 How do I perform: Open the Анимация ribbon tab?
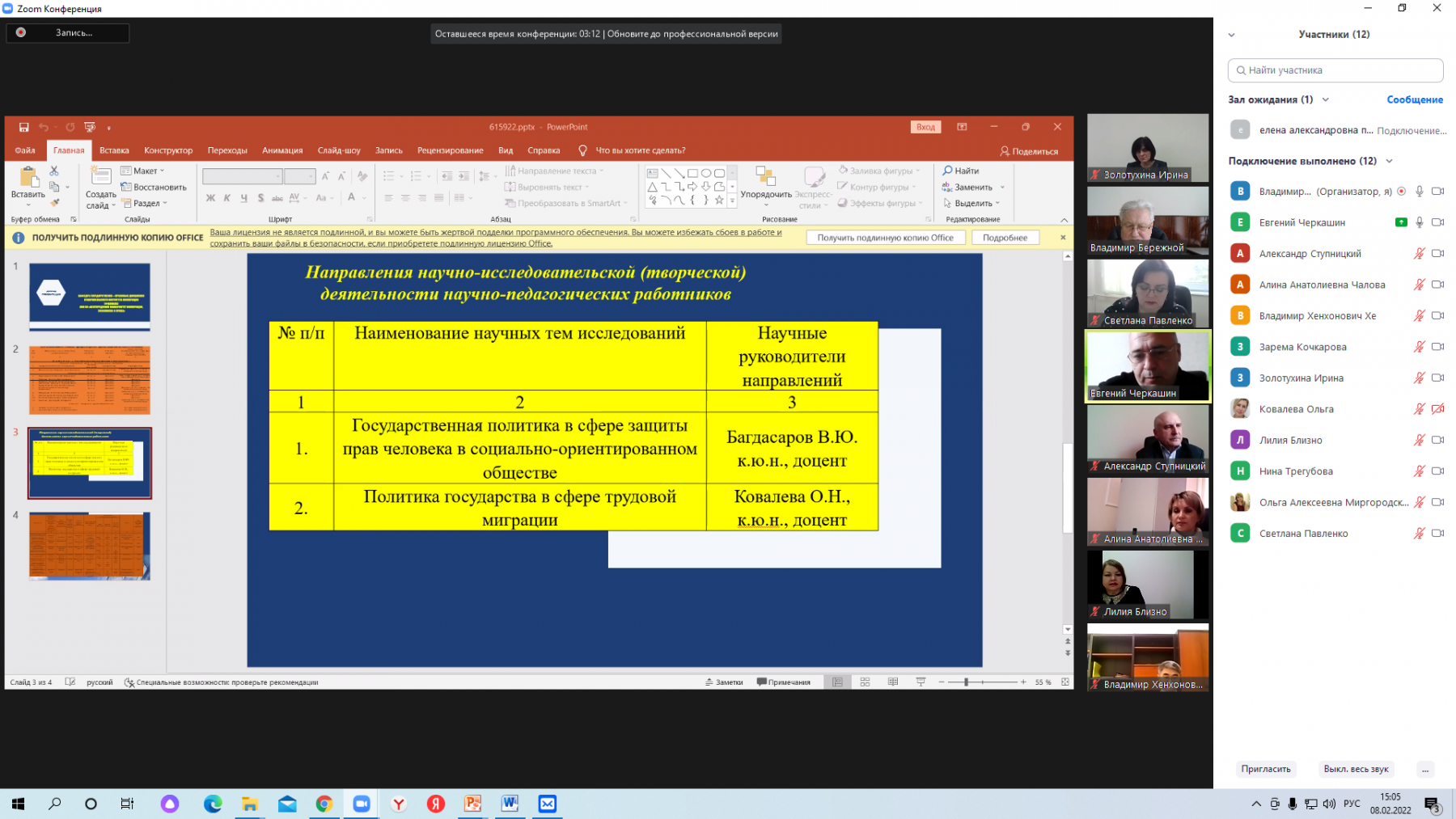(282, 150)
